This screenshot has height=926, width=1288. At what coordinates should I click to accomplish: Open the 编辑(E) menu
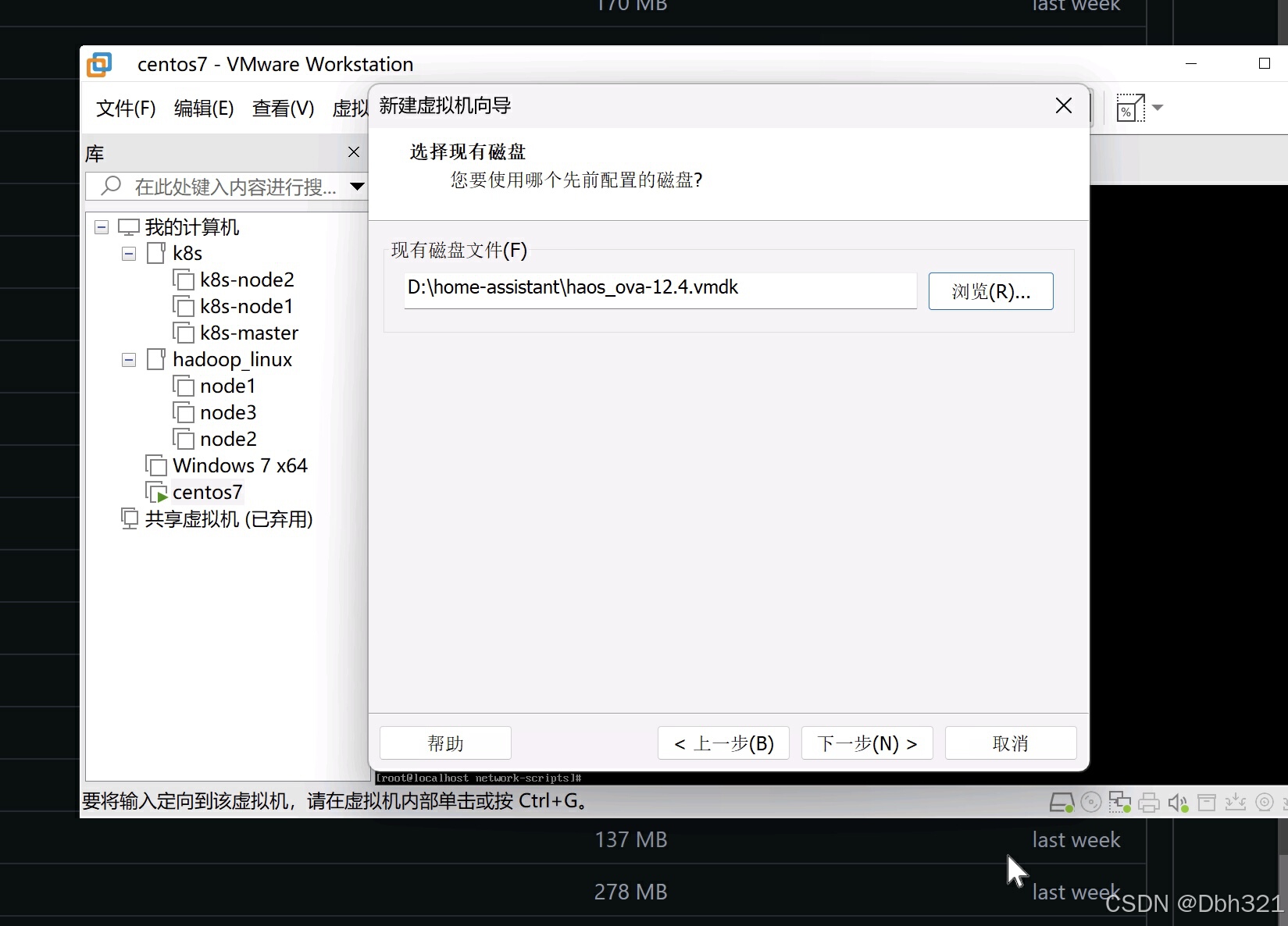[x=204, y=109]
